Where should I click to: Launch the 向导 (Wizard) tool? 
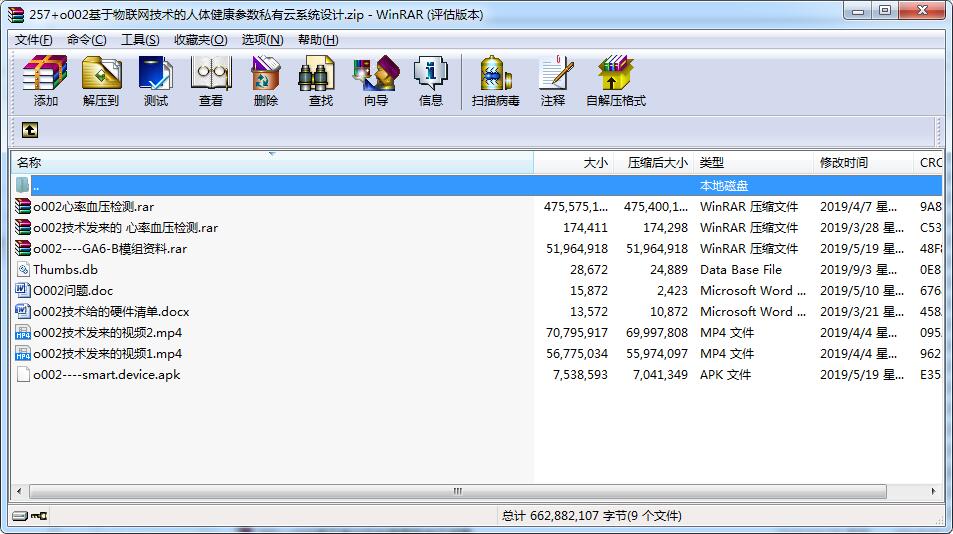(376, 81)
